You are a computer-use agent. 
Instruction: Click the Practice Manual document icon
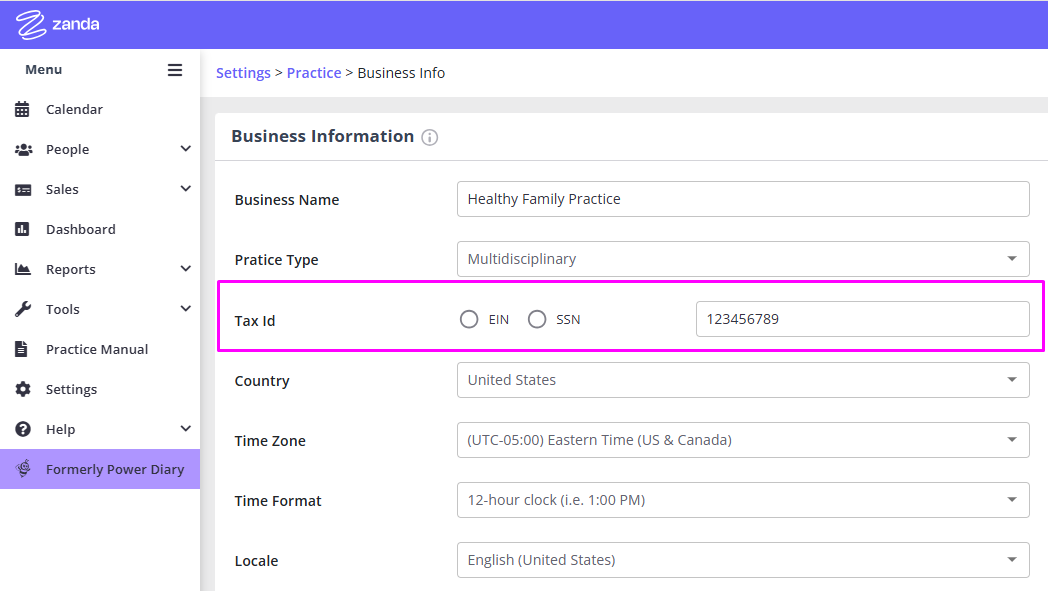(x=21, y=349)
